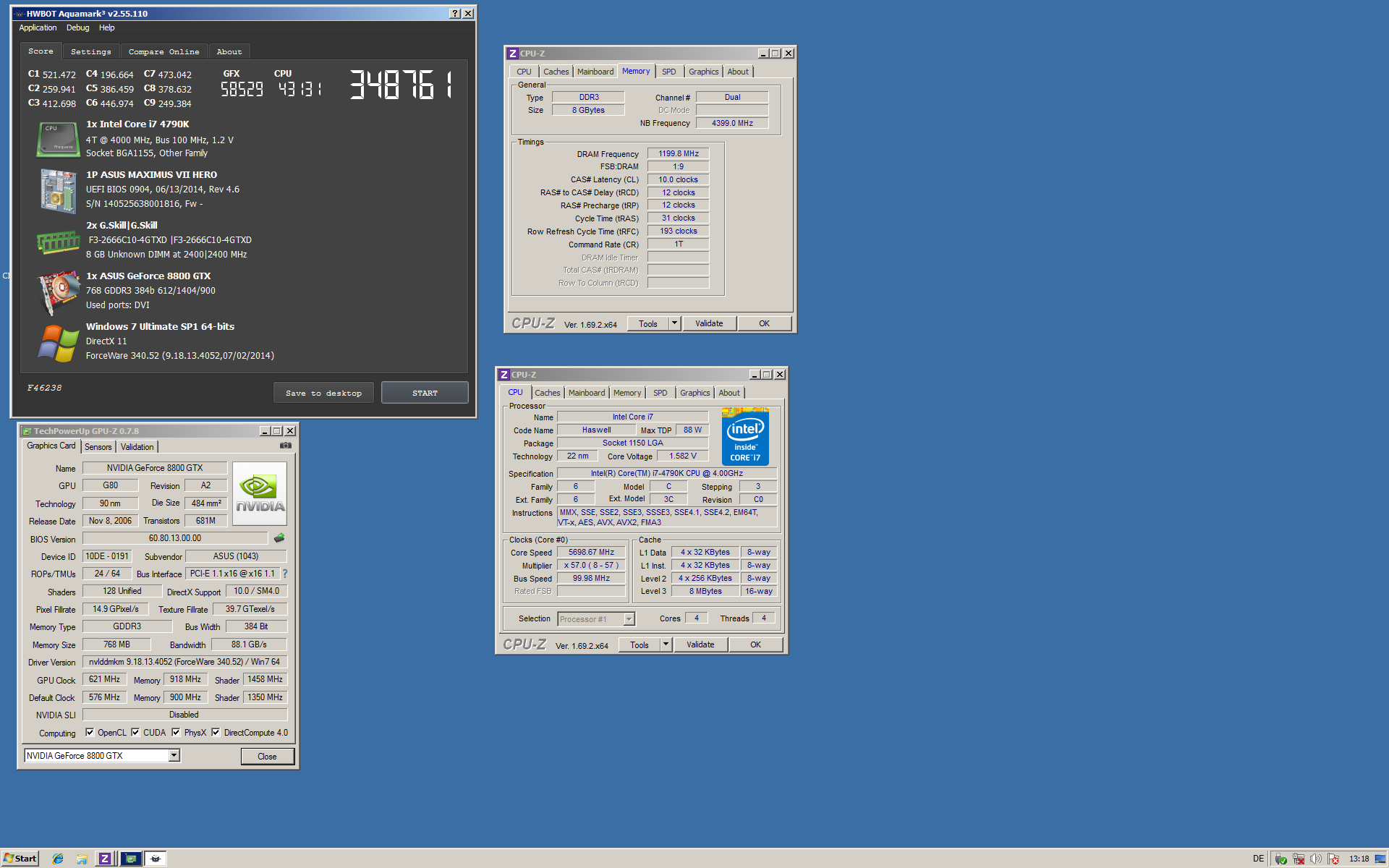Click the DRAM Frequency value 1199.8 MHz

679,154
